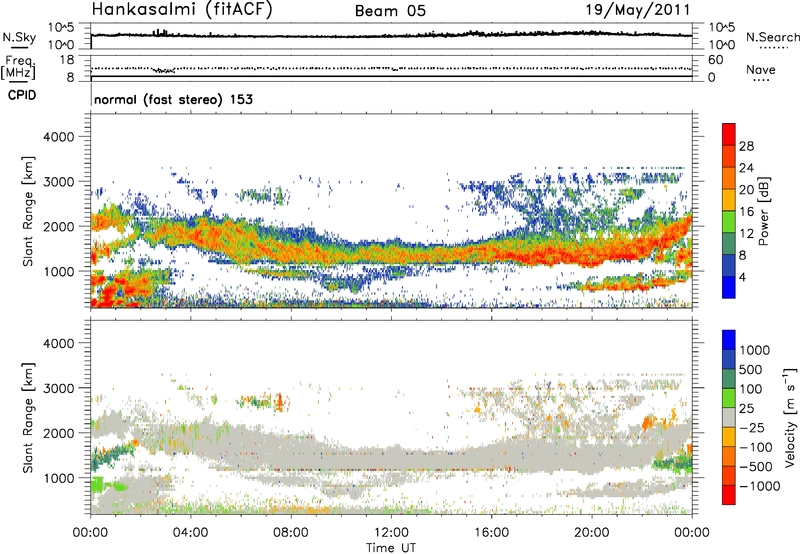This screenshot has width=800, height=554.
Task: Click the Hankasalmi (fitACF) plot title
Action: click(182, 10)
